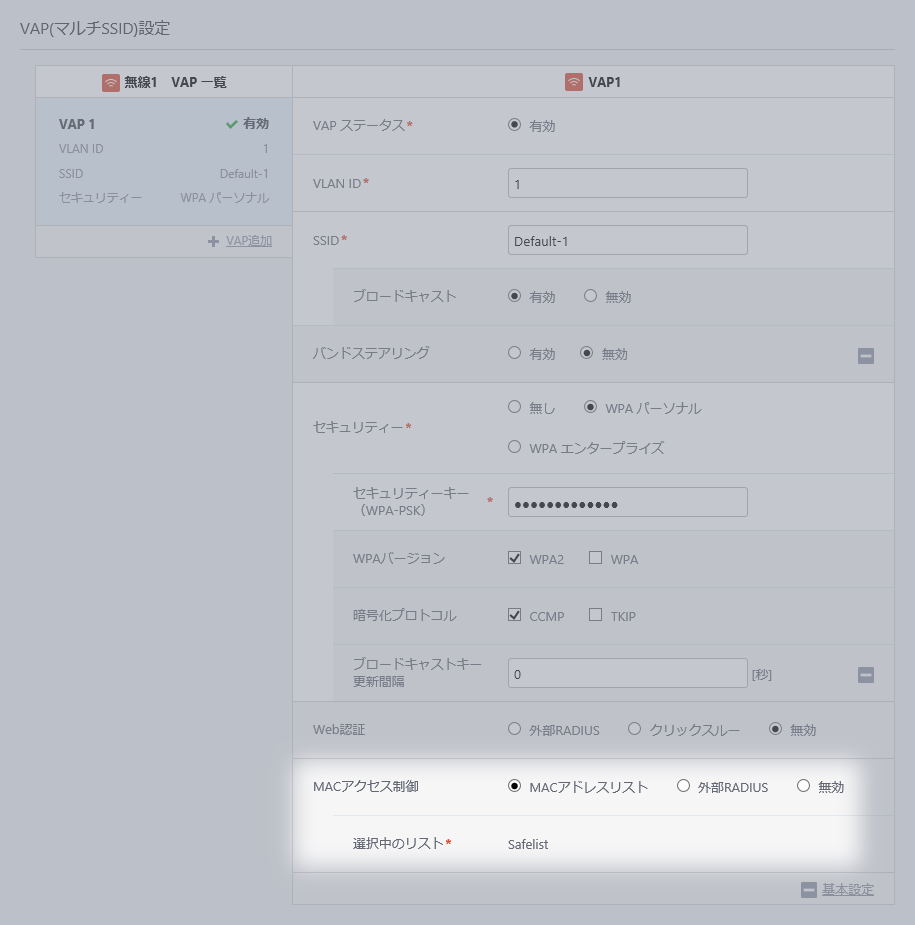Click the plus icon for VAP追加
The image size is (915, 925).
click(213, 241)
